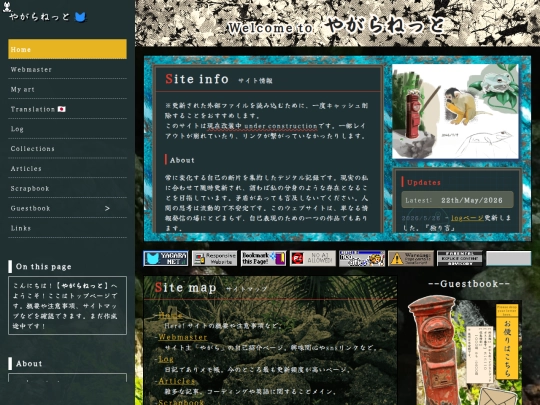
Task: Open the Log sidebar menu entry
Action: [68, 129]
